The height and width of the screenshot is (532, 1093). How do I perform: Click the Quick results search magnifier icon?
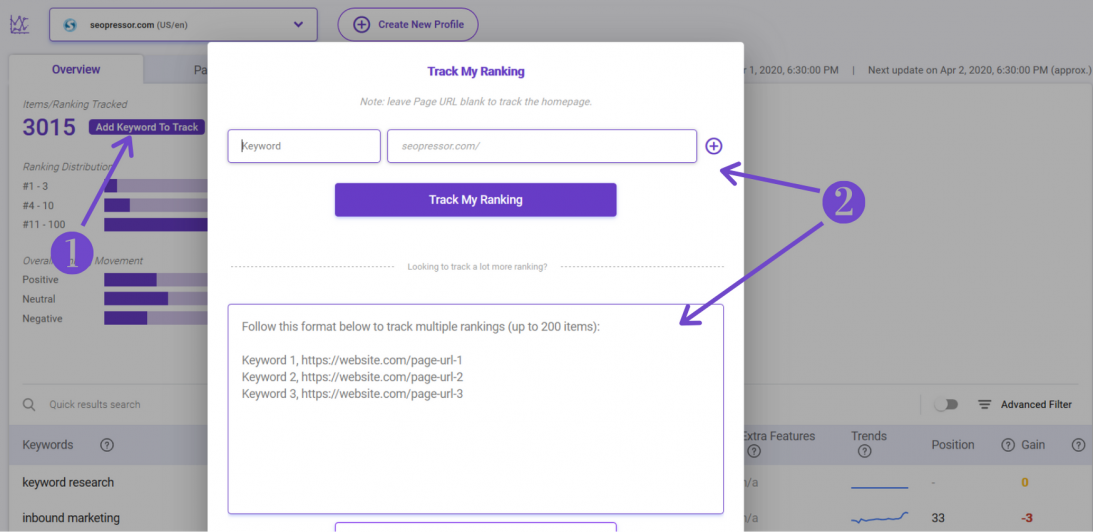click(29, 404)
